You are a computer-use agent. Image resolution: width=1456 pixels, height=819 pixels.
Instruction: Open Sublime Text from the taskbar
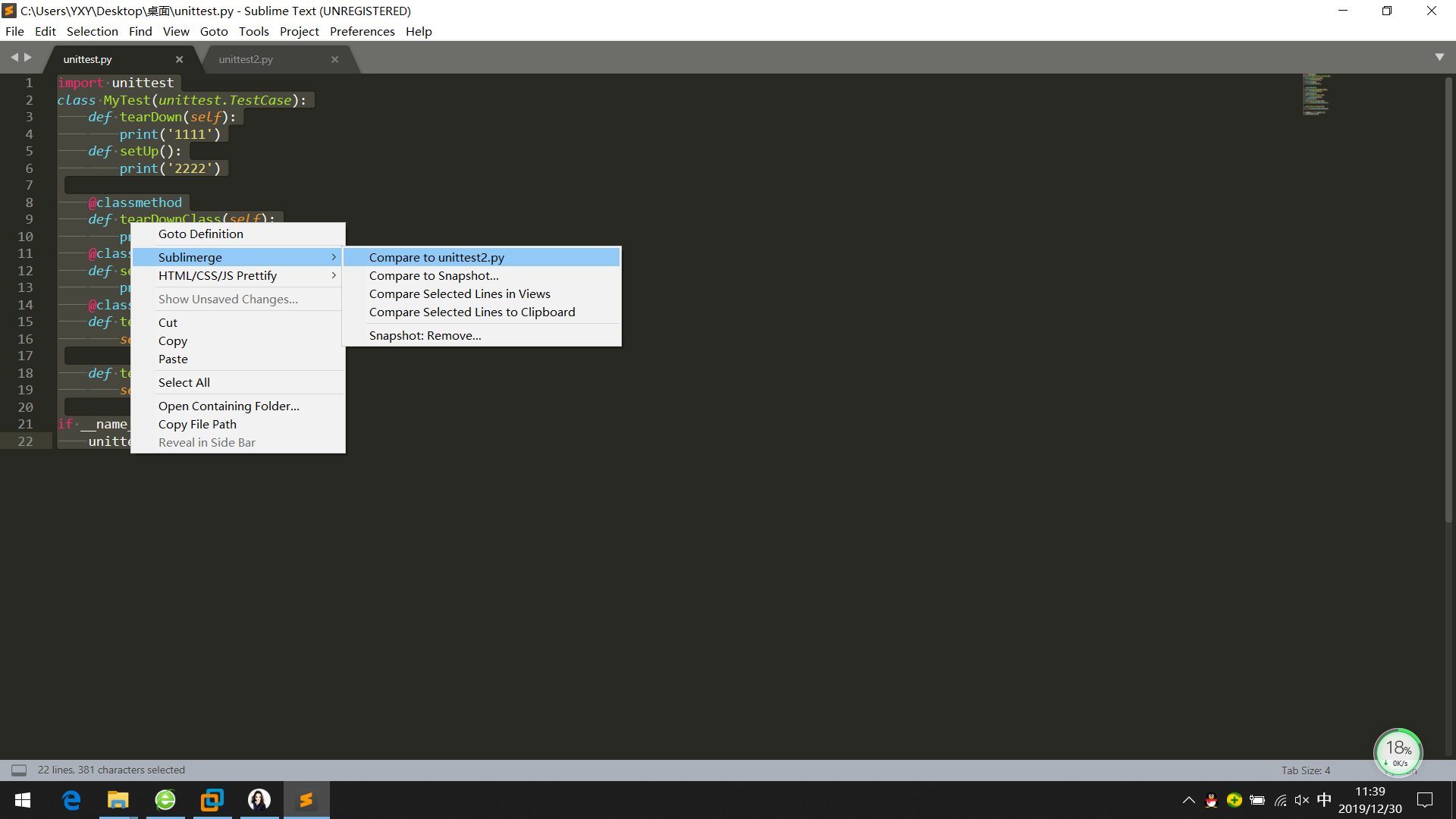[x=306, y=799]
